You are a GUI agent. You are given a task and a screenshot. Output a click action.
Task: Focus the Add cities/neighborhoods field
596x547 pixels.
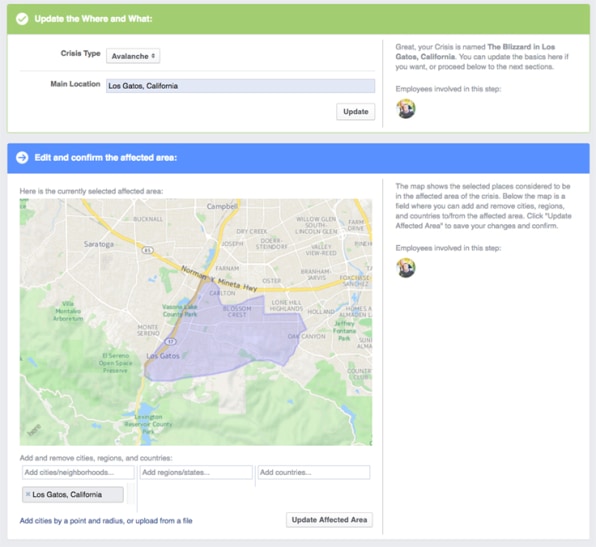78,472
